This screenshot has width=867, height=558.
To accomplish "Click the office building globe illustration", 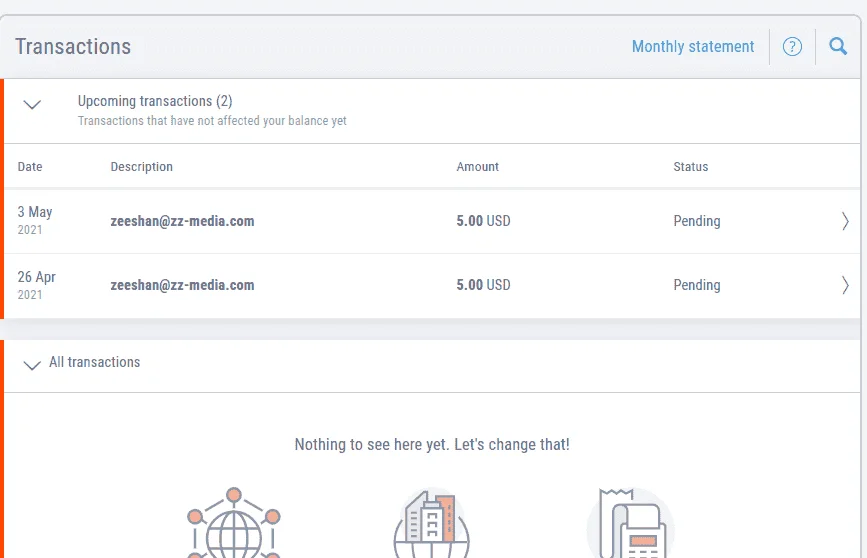I will tap(431, 524).
